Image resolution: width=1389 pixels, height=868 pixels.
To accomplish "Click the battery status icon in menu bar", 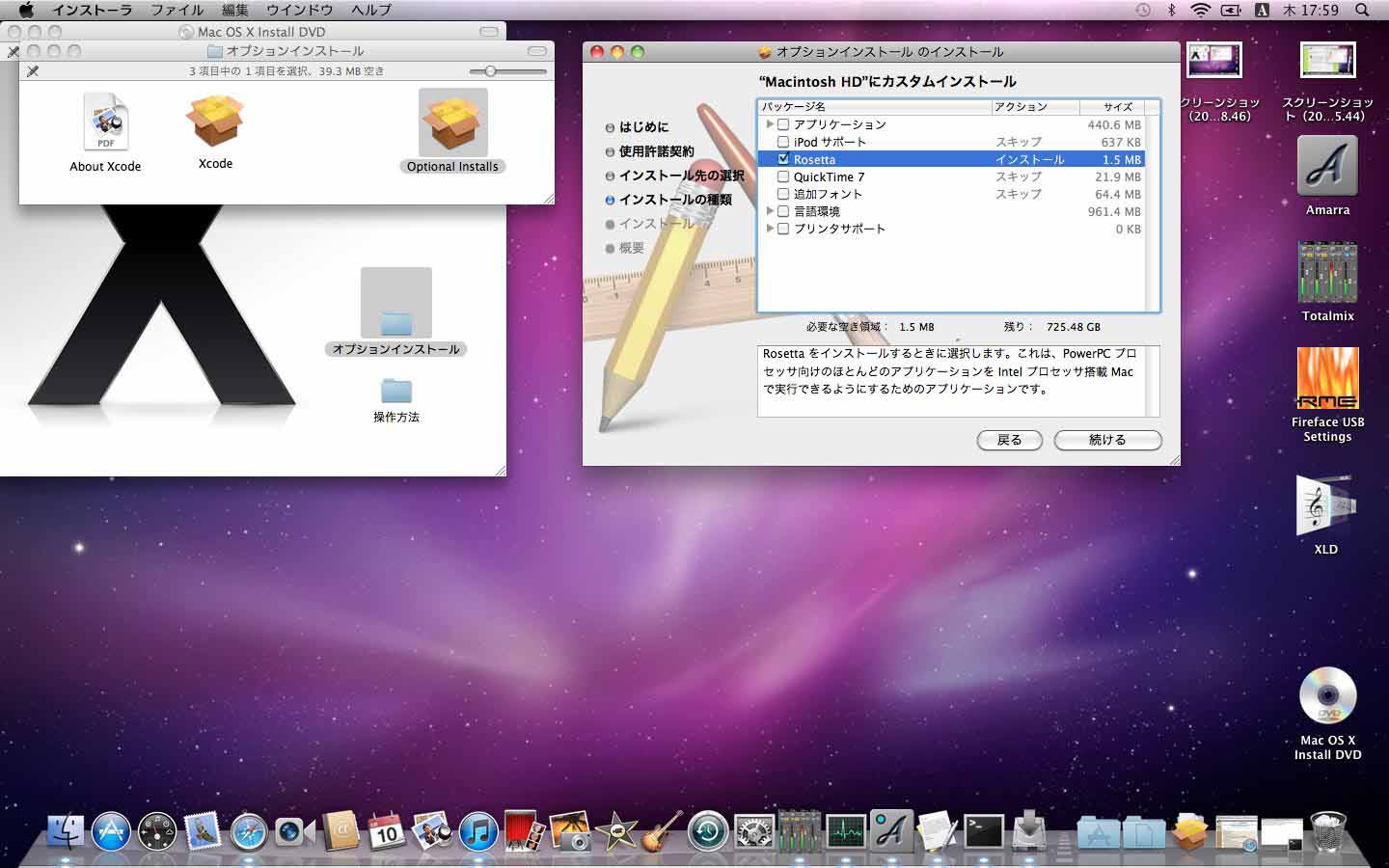I will (x=1232, y=10).
